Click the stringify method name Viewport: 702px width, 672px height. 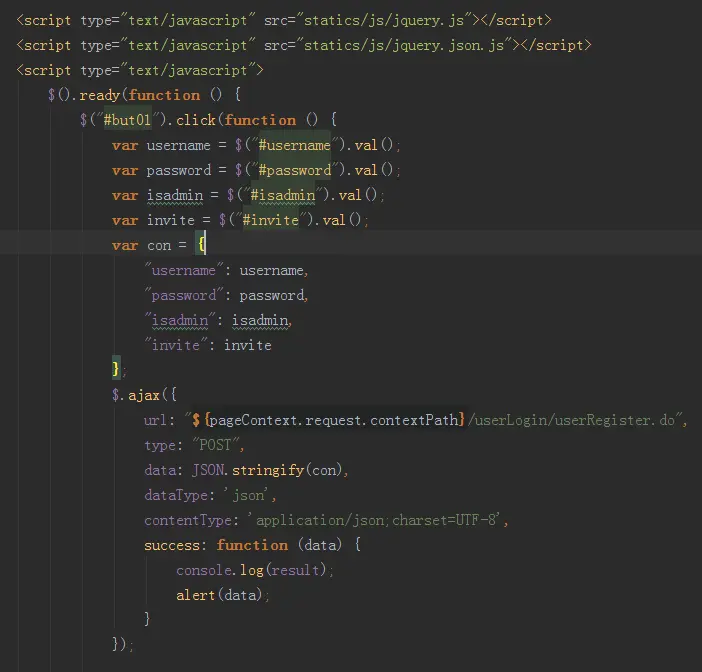click(x=268, y=470)
